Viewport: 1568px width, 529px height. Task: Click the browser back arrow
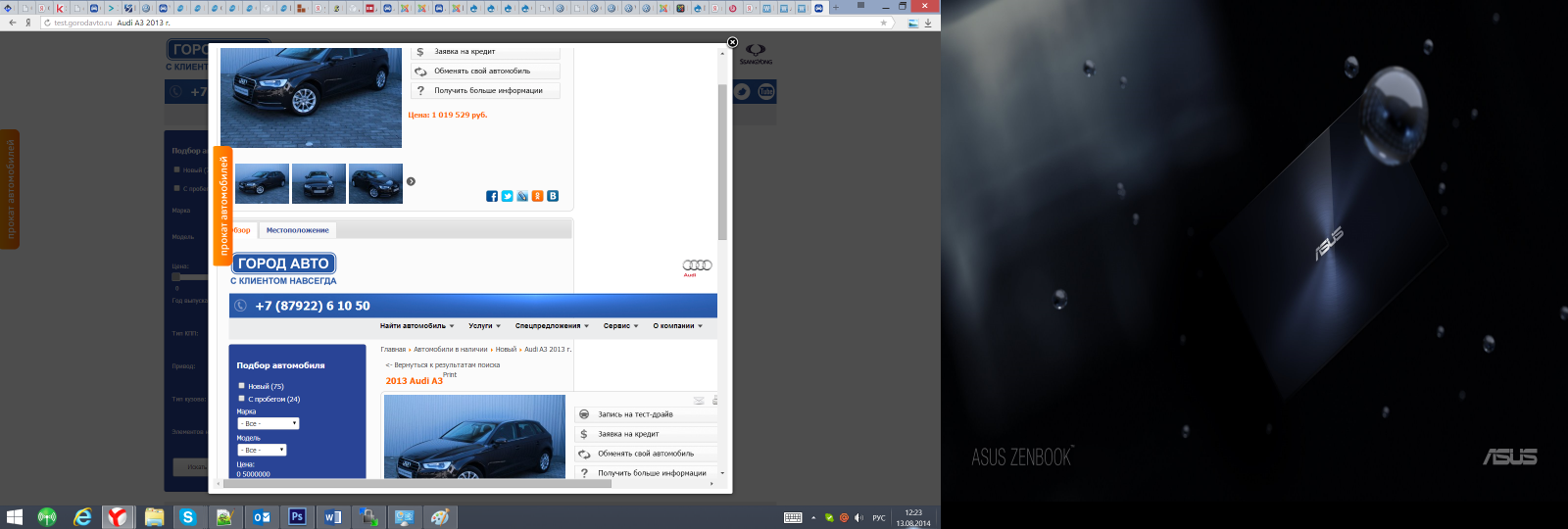pyautogui.click(x=12, y=23)
